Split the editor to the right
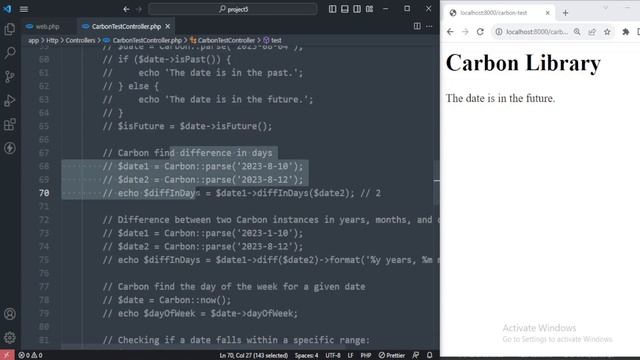The height and width of the screenshot is (360, 640). [417, 26]
